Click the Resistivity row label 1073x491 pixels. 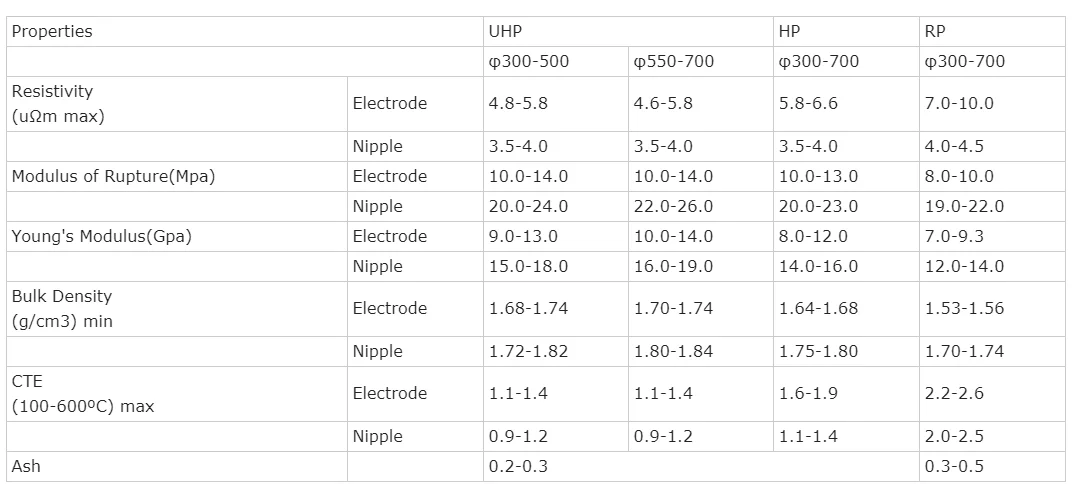coord(53,103)
